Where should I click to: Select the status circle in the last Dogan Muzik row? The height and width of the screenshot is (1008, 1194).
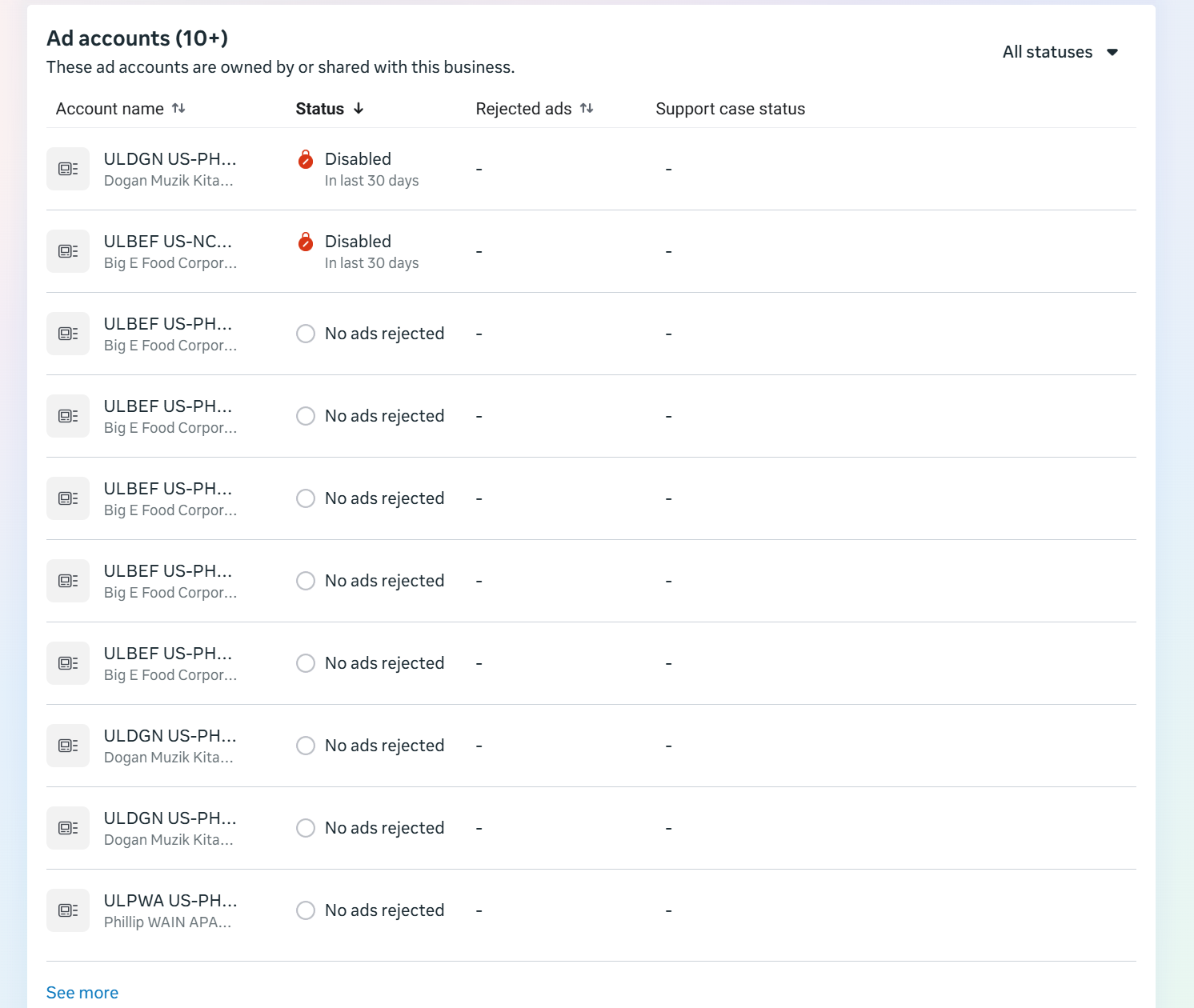click(306, 828)
